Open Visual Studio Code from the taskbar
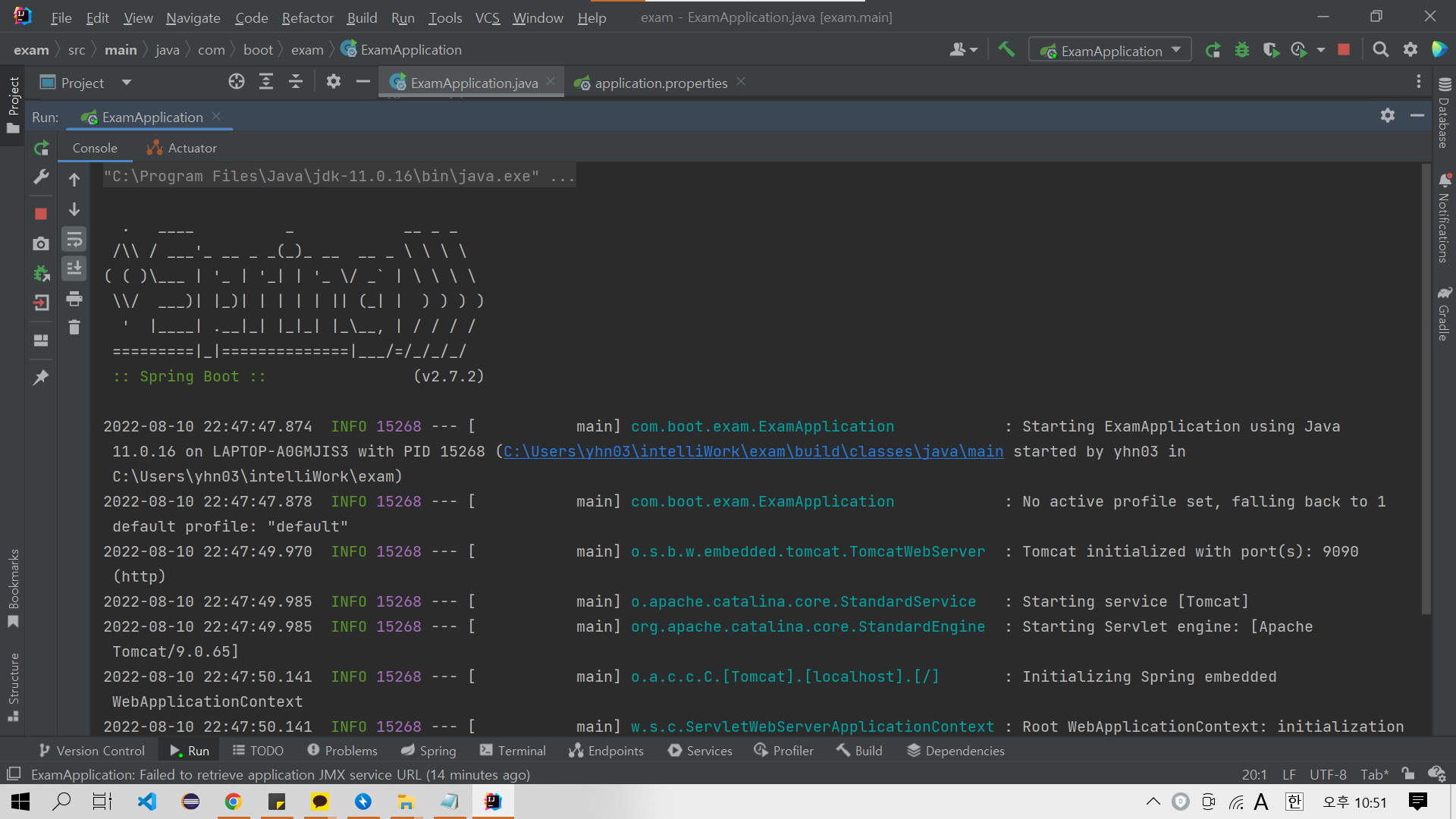This screenshot has width=1456, height=819. pos(147,802)
